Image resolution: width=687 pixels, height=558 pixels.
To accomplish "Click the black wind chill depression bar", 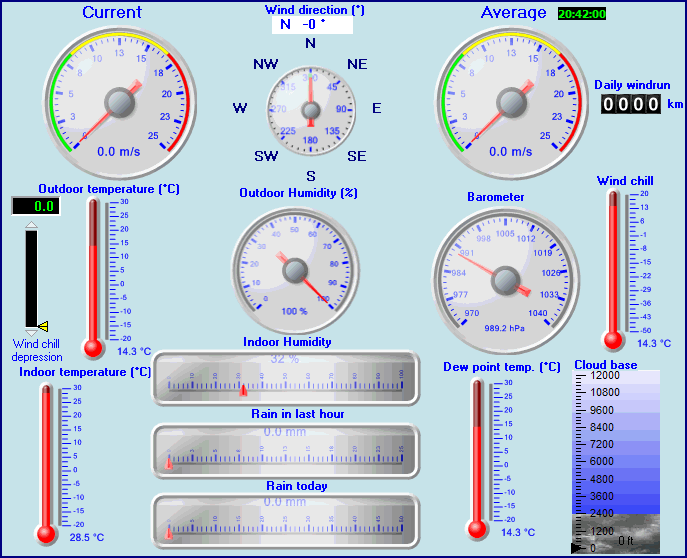I will coord(31,279).
